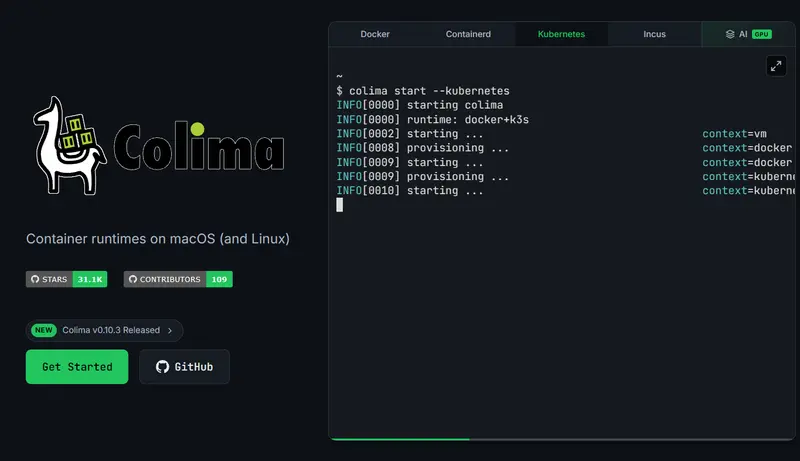Open the GitHub button
800x461 pixels.
click(184, 367)
